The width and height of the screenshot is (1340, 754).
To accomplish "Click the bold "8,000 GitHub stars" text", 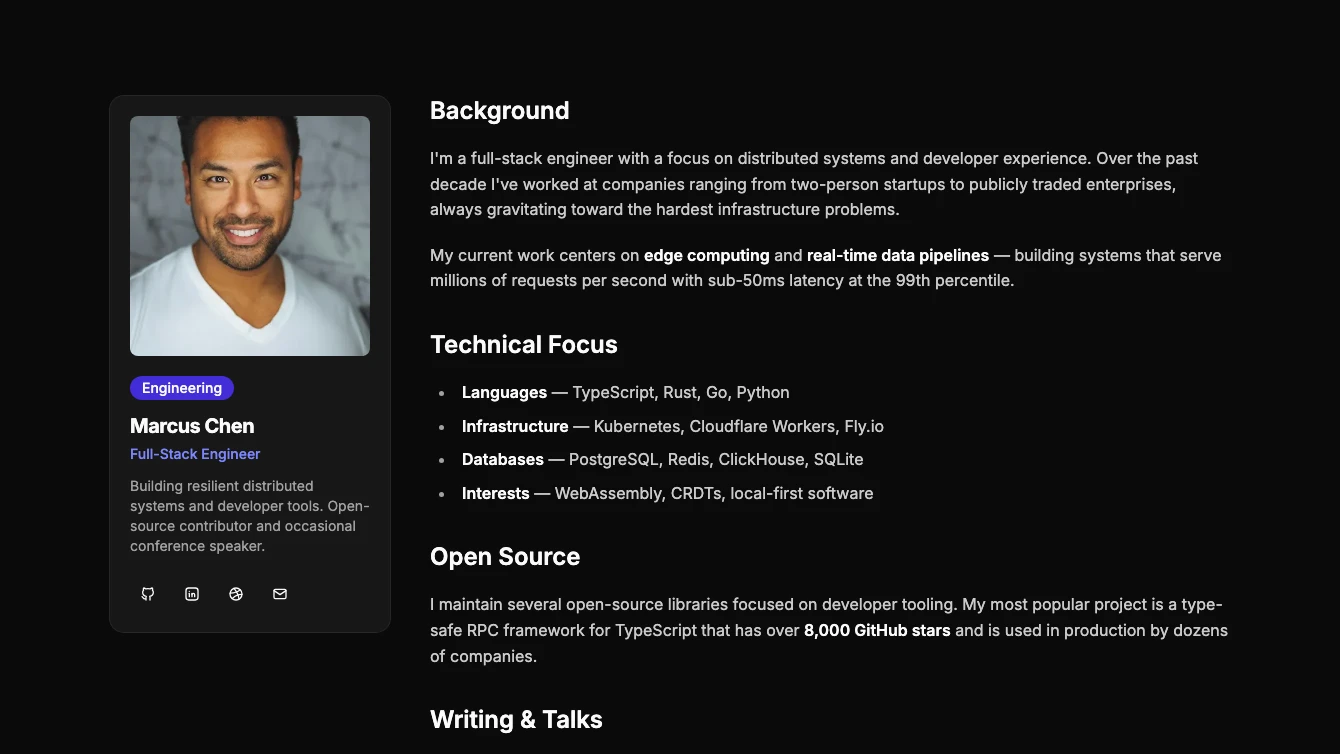I will (877, 631).
